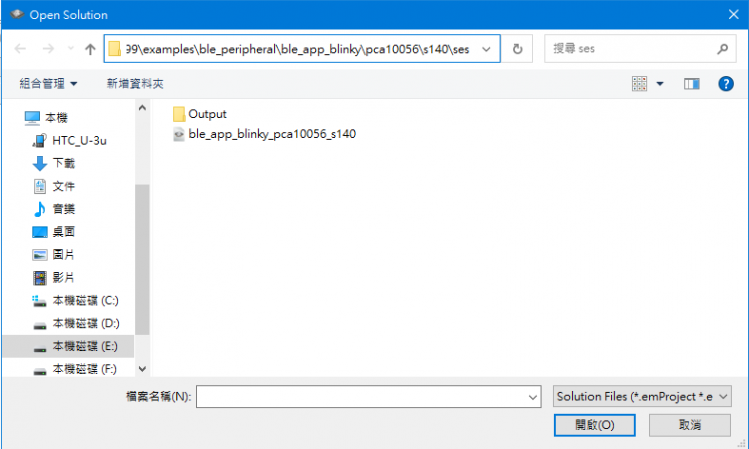Click the 檔案名稱 file name field
The width and height of the screenshot is (749, 449).
368,396
